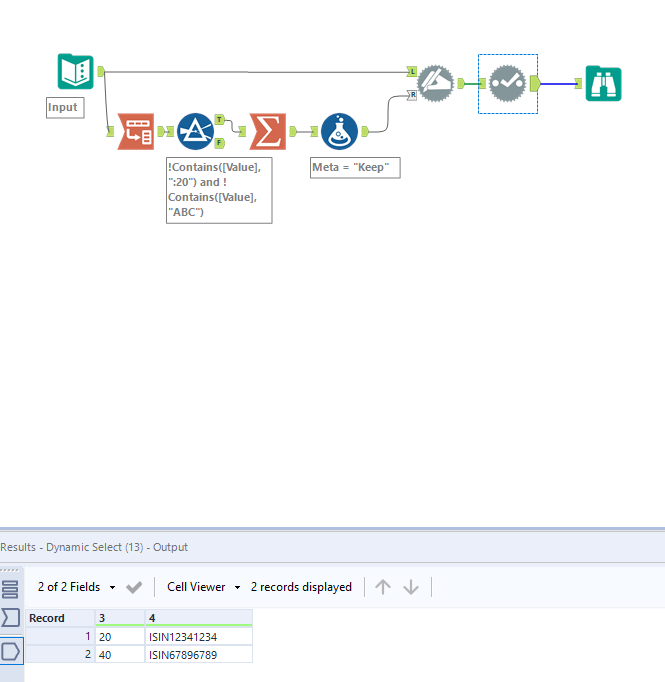
Task: Click the Filter tool's T output anchor
Action: [x=220, y=119]
